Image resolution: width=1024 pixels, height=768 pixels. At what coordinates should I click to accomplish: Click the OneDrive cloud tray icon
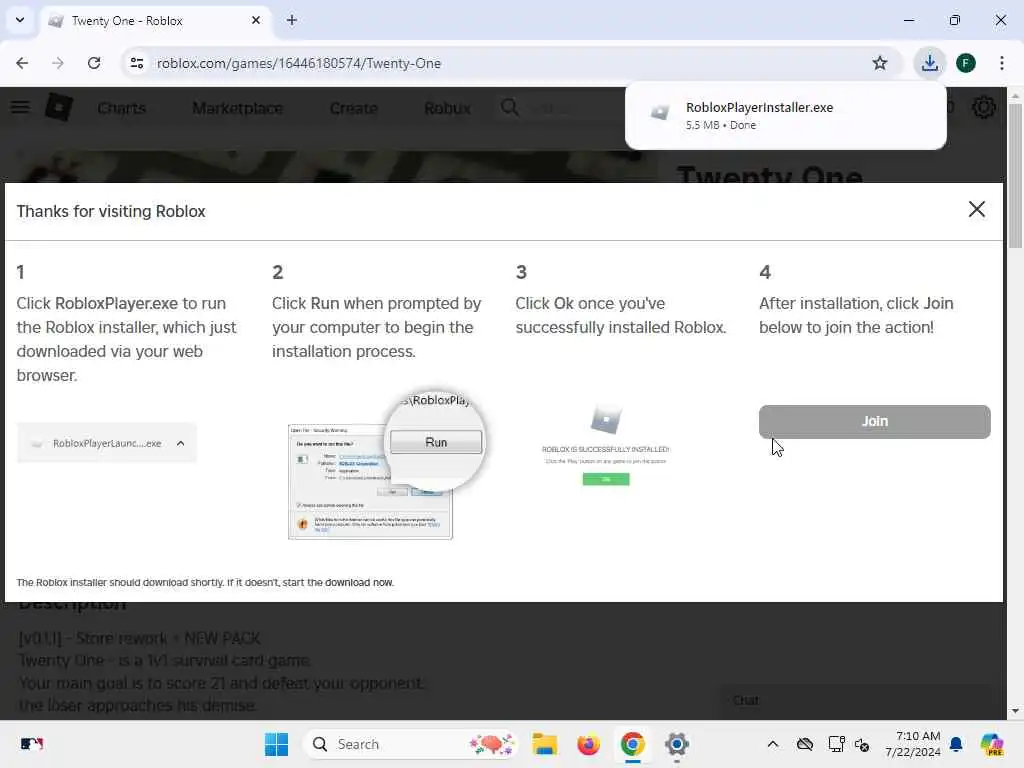(x=805, y=744)
